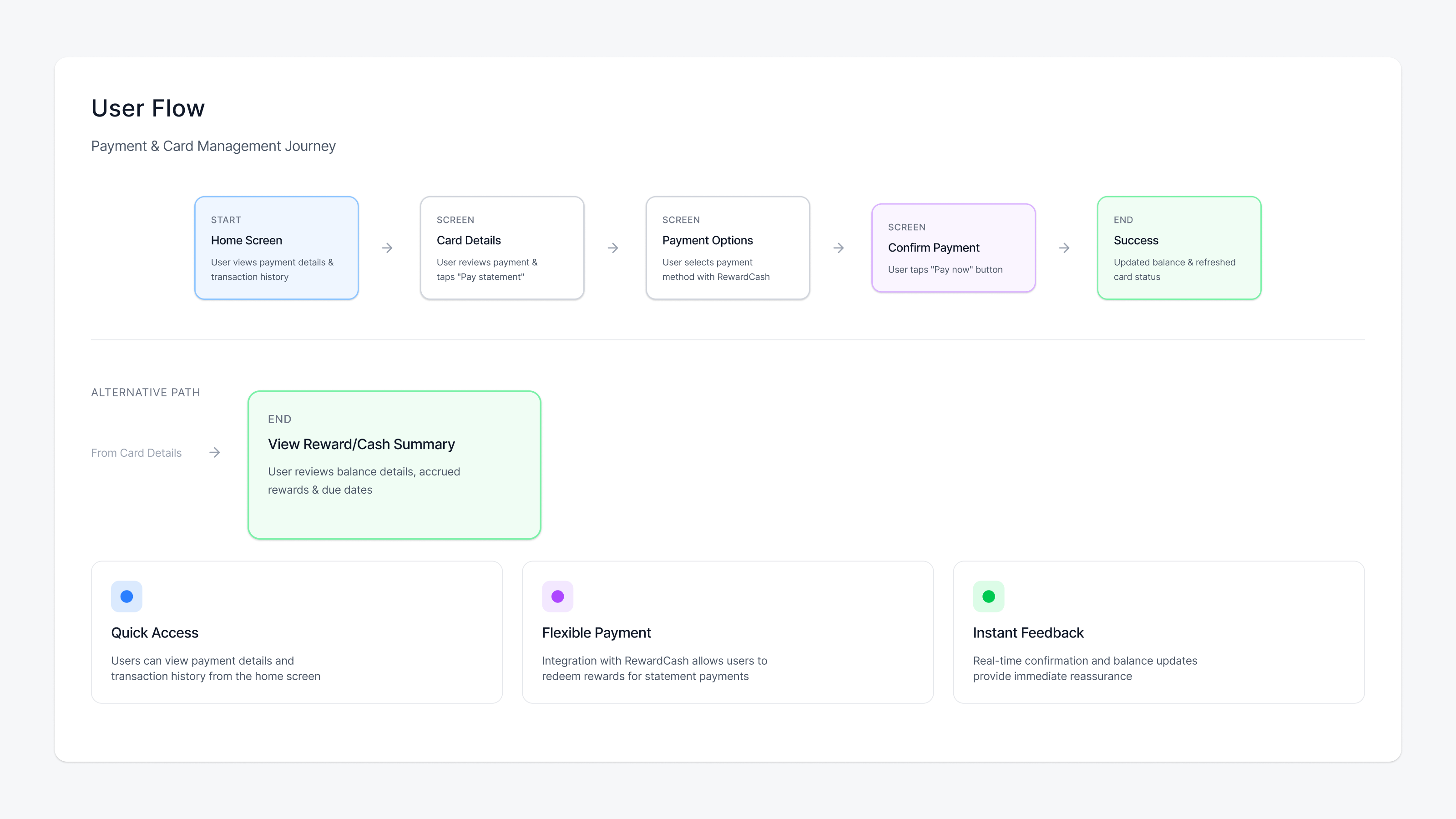Click the User Flow title
The width and height of the screenshot is (1456, 819).
pos(148,108)
